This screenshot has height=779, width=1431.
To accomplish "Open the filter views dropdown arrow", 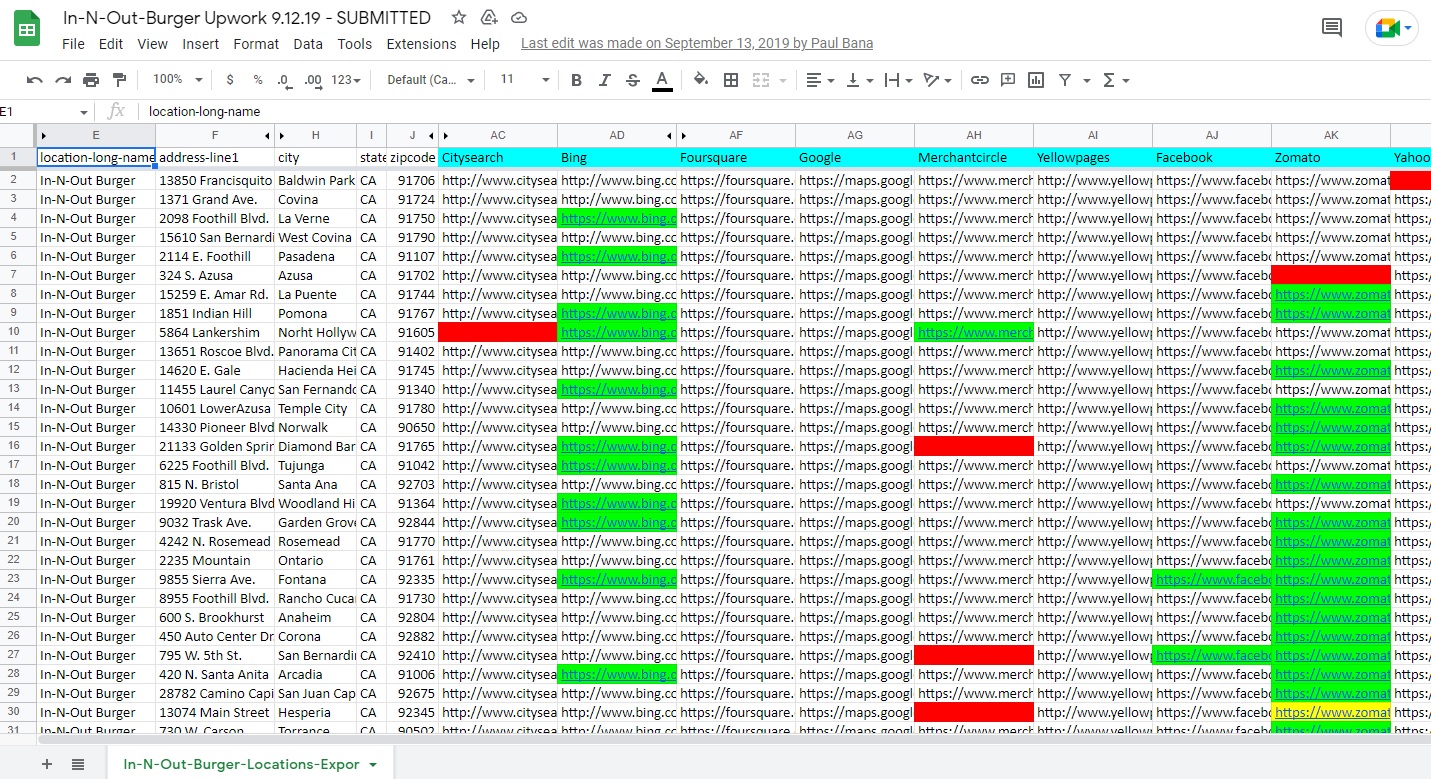I will coord(1087,80).
